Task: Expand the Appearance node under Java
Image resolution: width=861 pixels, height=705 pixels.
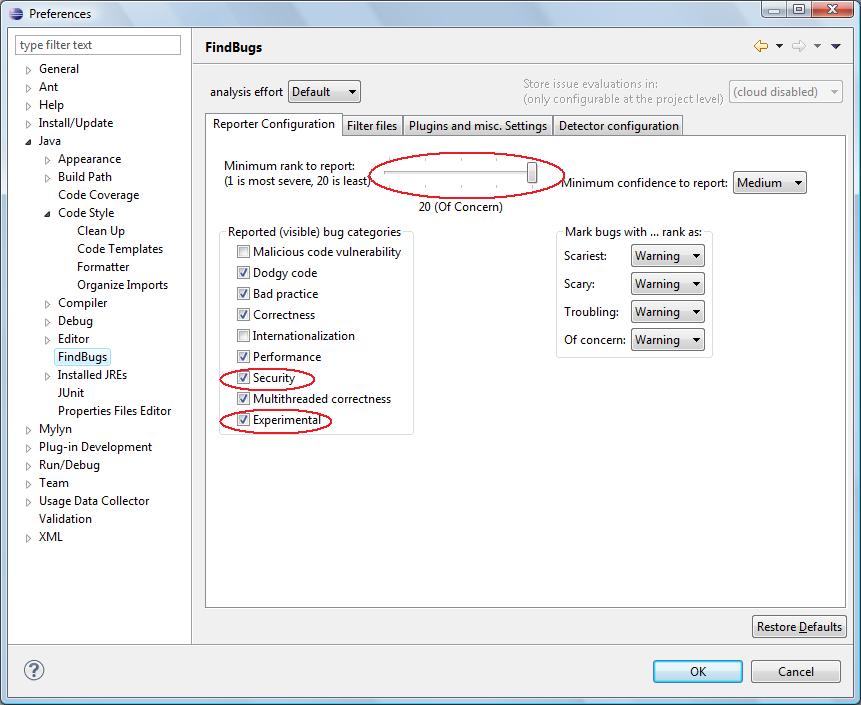Action: coord(48,160)
